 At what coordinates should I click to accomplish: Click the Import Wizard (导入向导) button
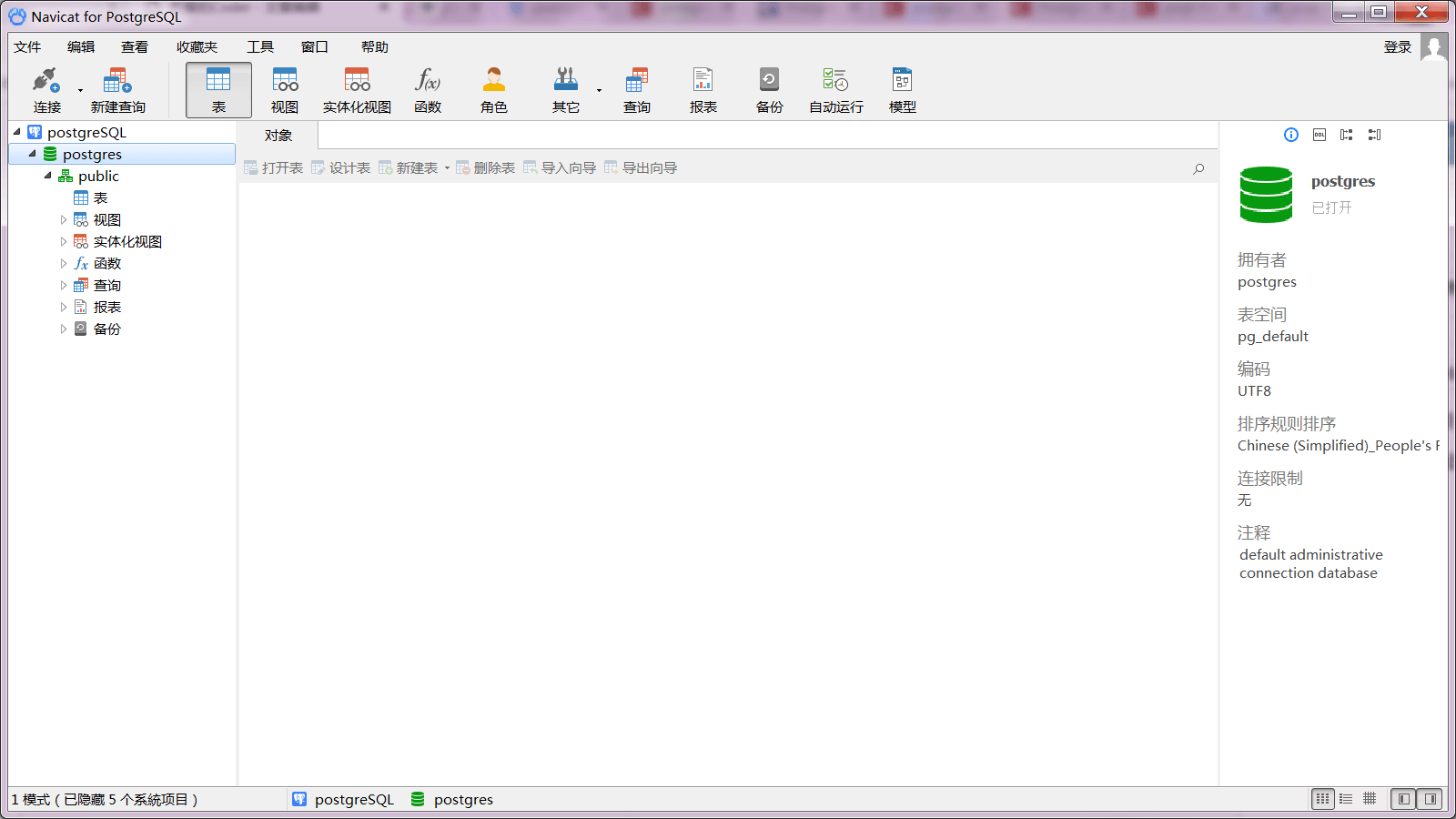[560, 168]
